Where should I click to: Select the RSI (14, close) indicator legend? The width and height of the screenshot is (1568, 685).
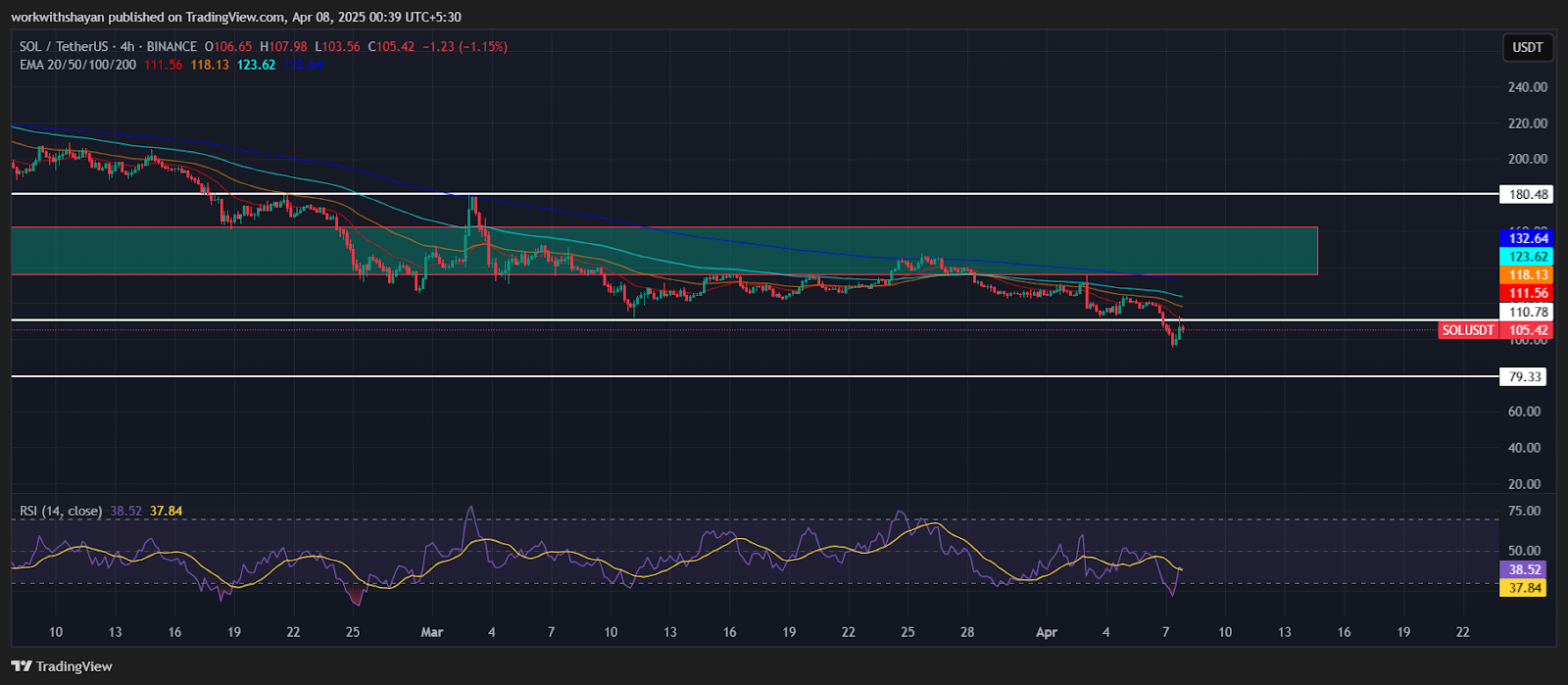click(60, 511)
